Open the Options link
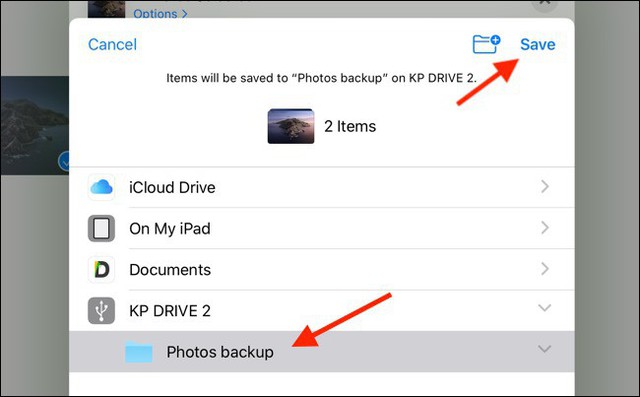The image size is (640, 397). pos(160,13)
